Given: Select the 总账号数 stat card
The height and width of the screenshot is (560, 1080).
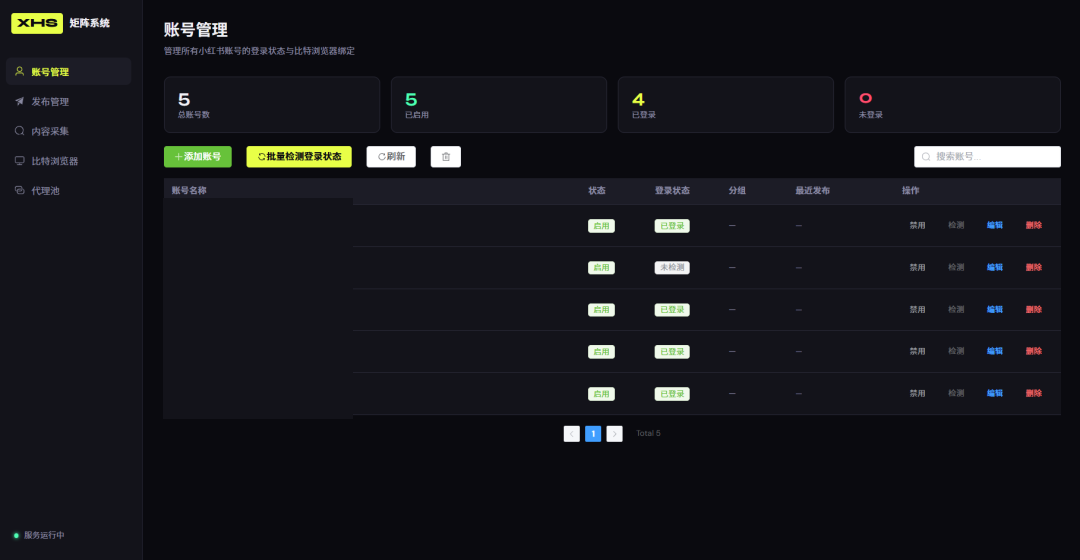Looking at the screenshot, I should coord(272,105).
